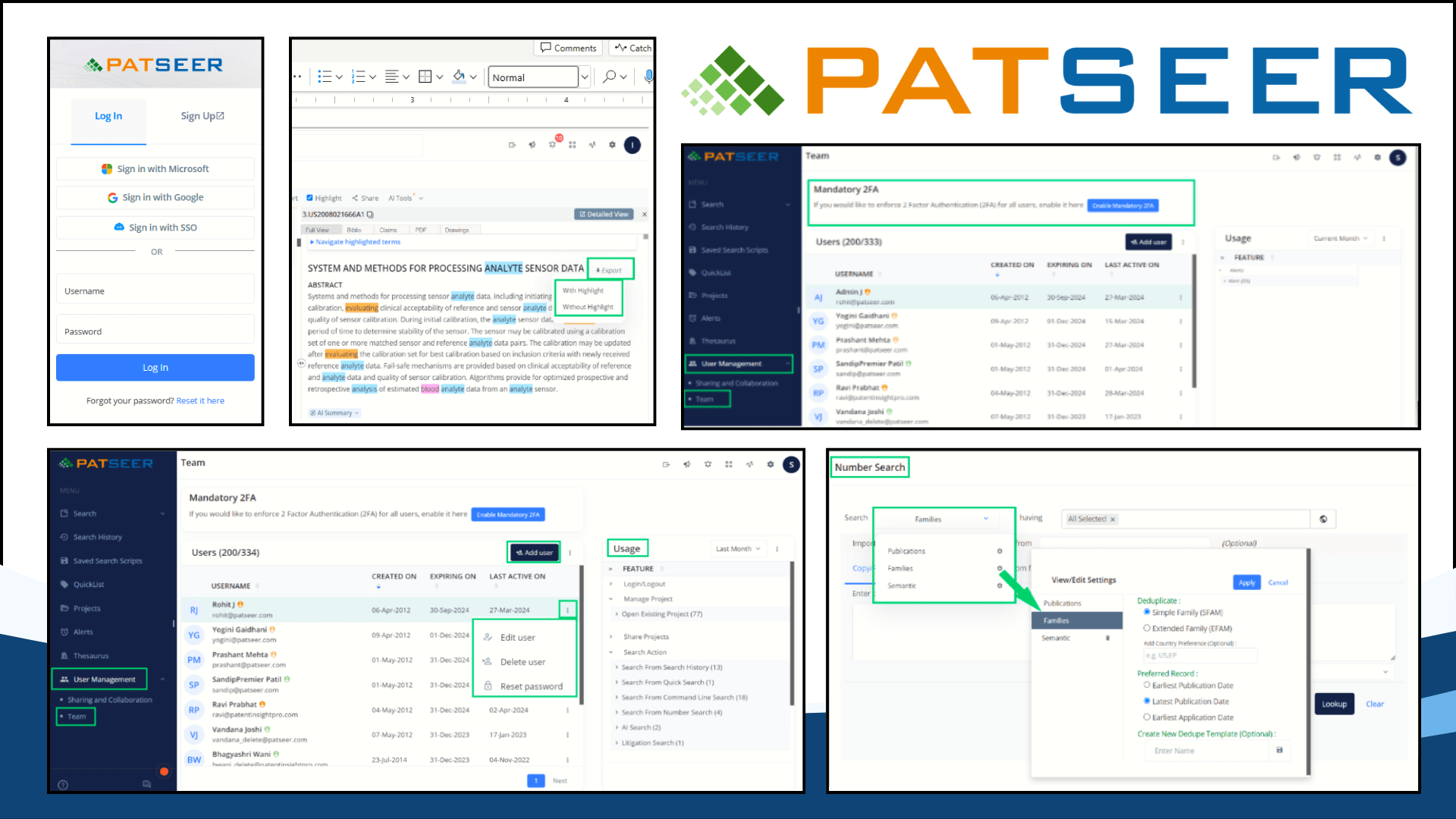Expand the AI Summary dropdown
This screenshot has height=819, width=1456.
click(334, 413)
